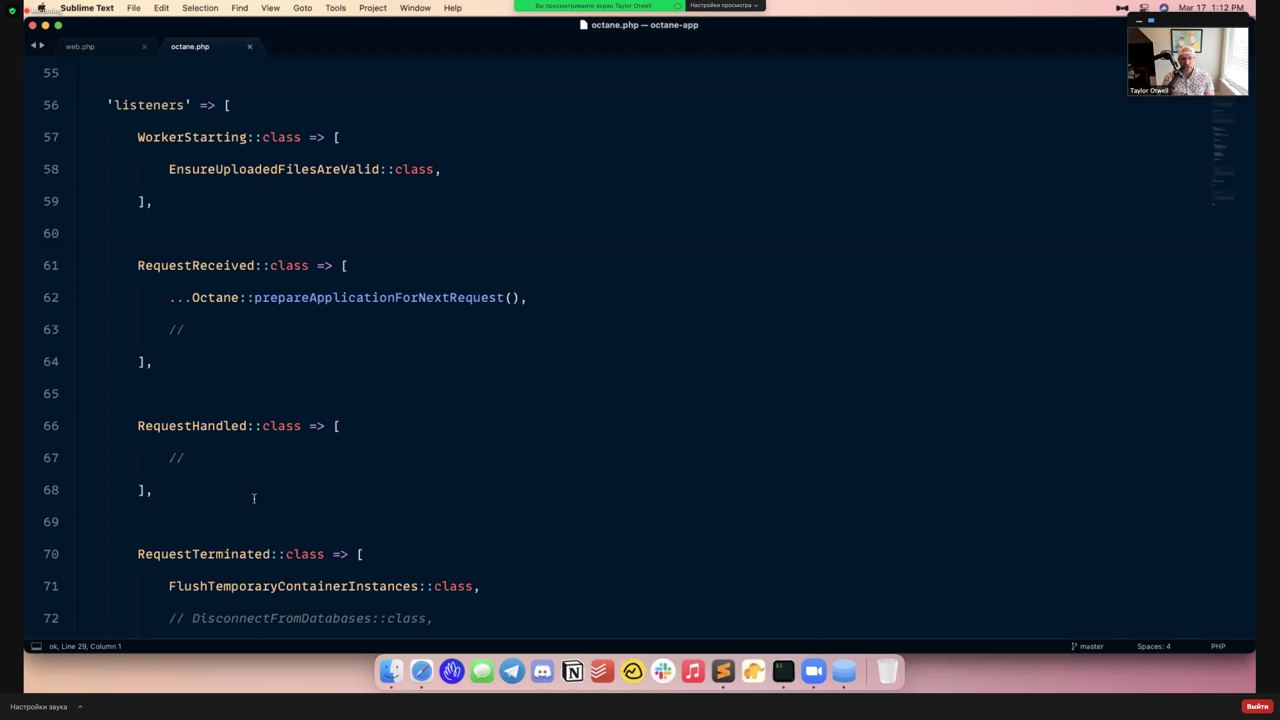Change indentation via Spaces: 4
The width and height of the screenshot is (1280, 720).
(x=1154, y=646)
